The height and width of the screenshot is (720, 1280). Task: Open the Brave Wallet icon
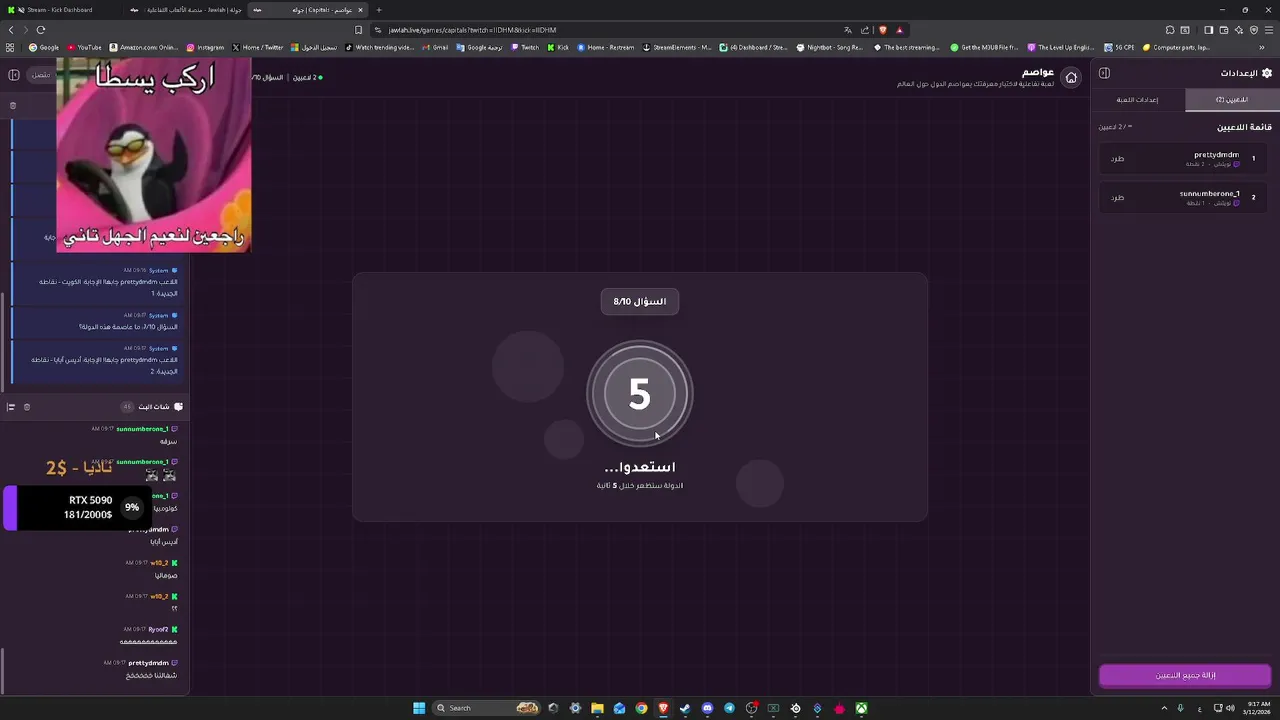1223,30
